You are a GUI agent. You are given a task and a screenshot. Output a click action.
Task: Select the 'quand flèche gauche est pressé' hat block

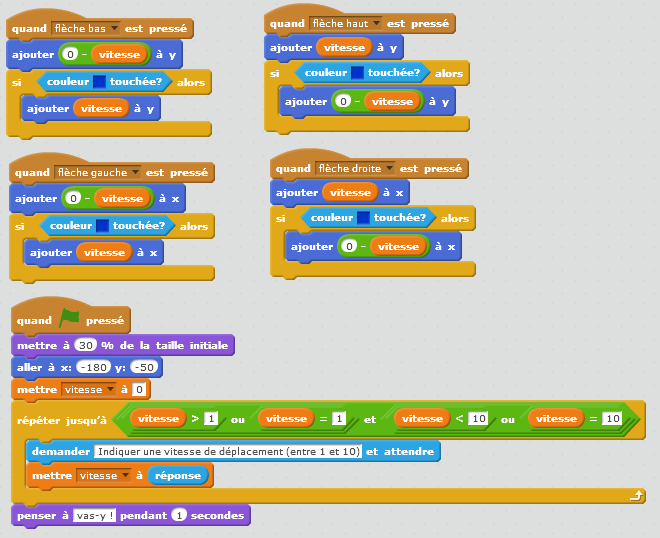click(x=112, y=170)
